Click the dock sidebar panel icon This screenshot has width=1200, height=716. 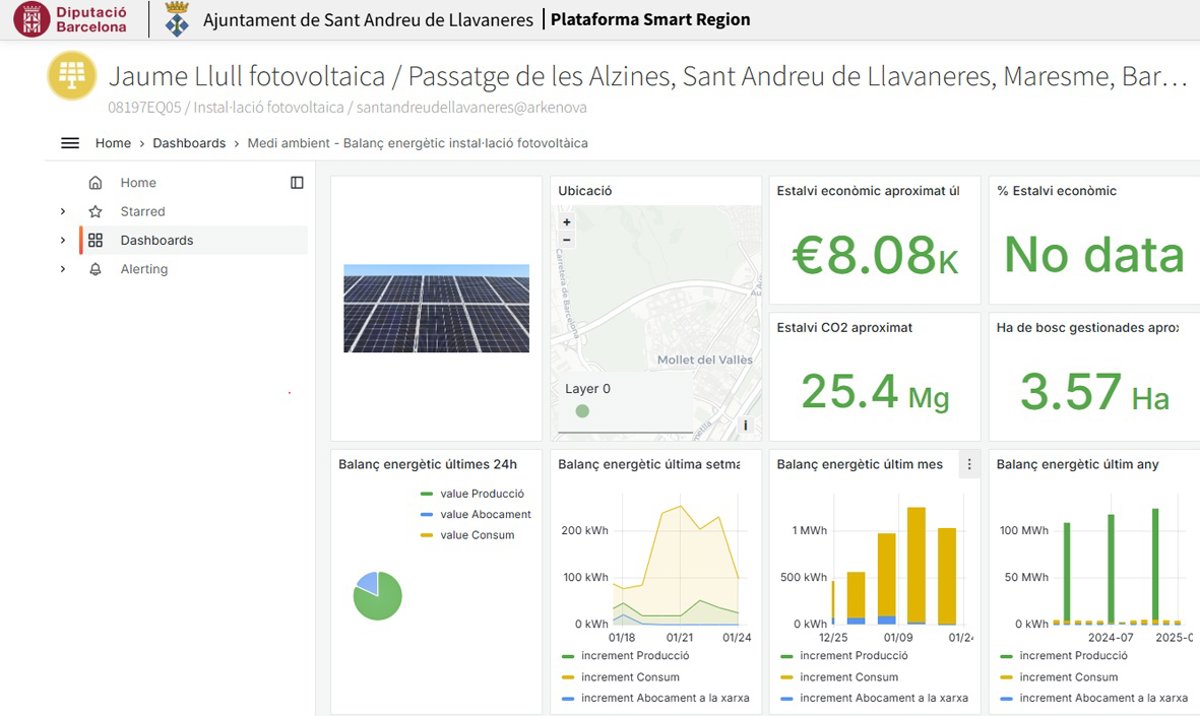297,183
